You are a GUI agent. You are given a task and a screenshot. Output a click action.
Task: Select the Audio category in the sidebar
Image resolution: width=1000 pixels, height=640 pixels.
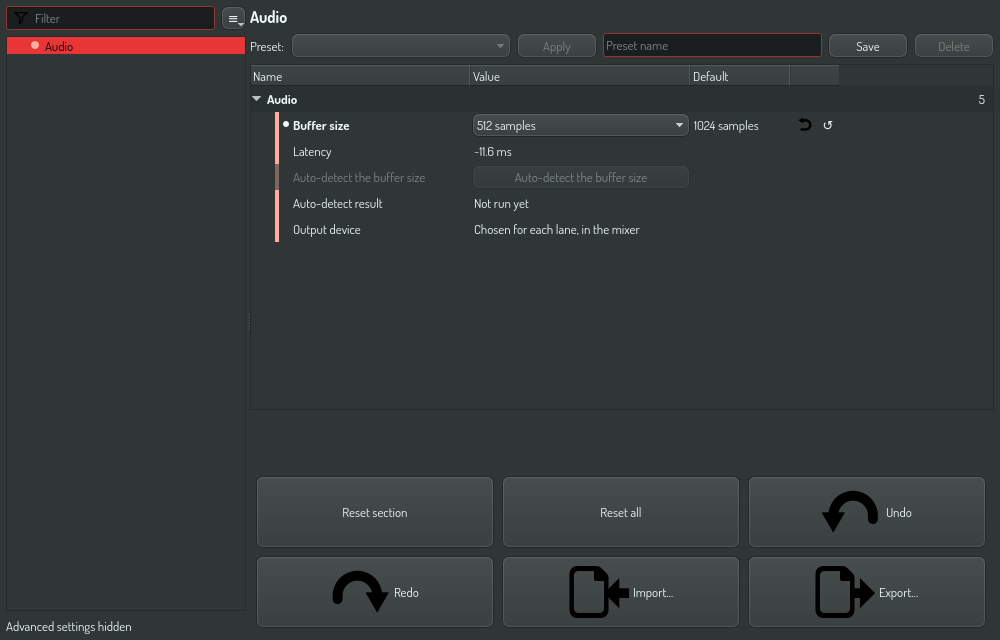click(126, 46)
